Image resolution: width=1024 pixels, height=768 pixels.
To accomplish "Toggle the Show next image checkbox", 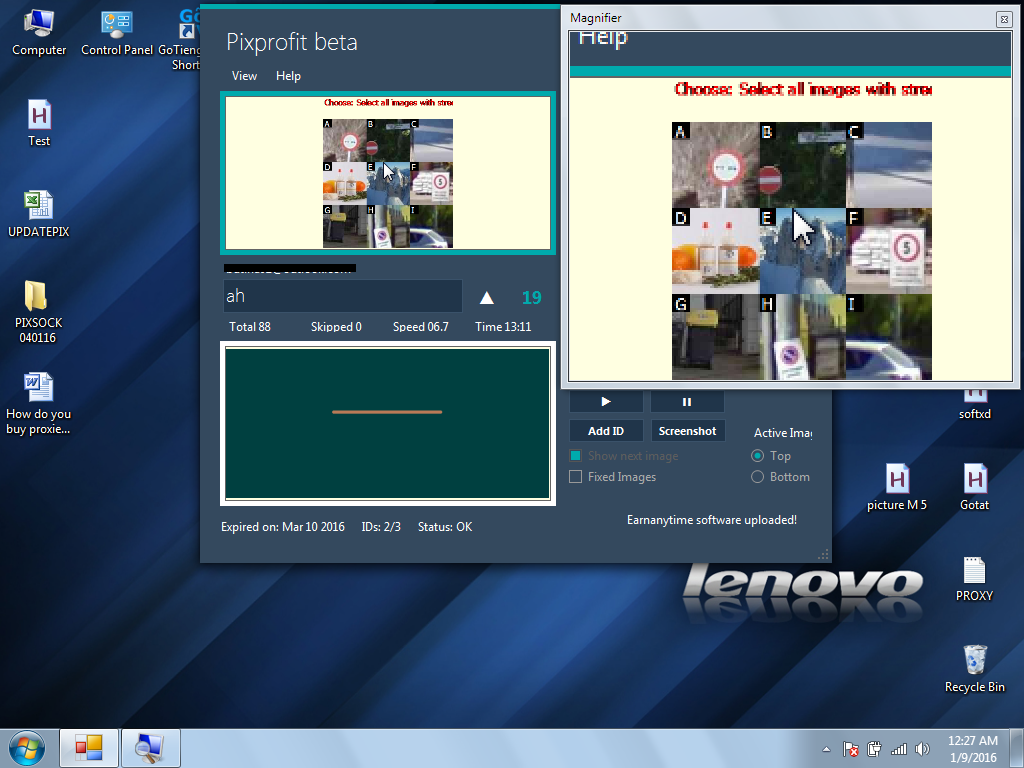I will point(575,456).
